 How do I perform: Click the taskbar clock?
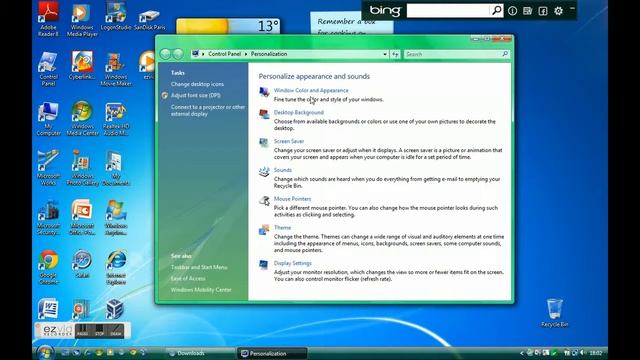pos(596,353)
